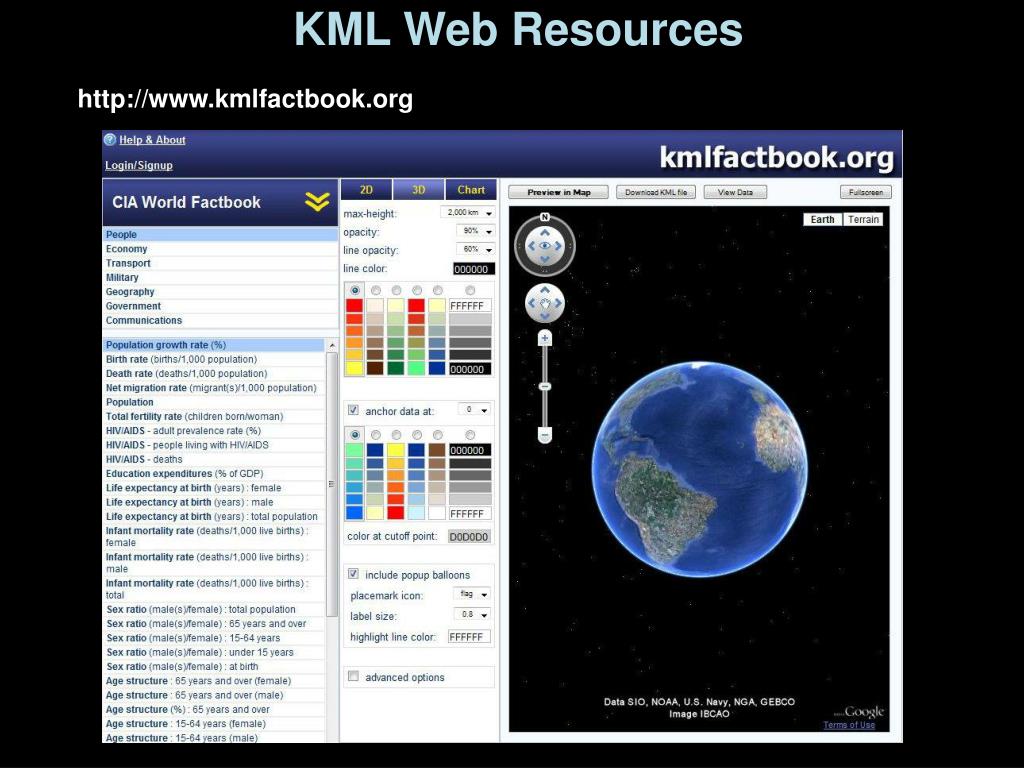
Task: Open the placemark icon flag dropdown
Action: (x=472, y=594)
